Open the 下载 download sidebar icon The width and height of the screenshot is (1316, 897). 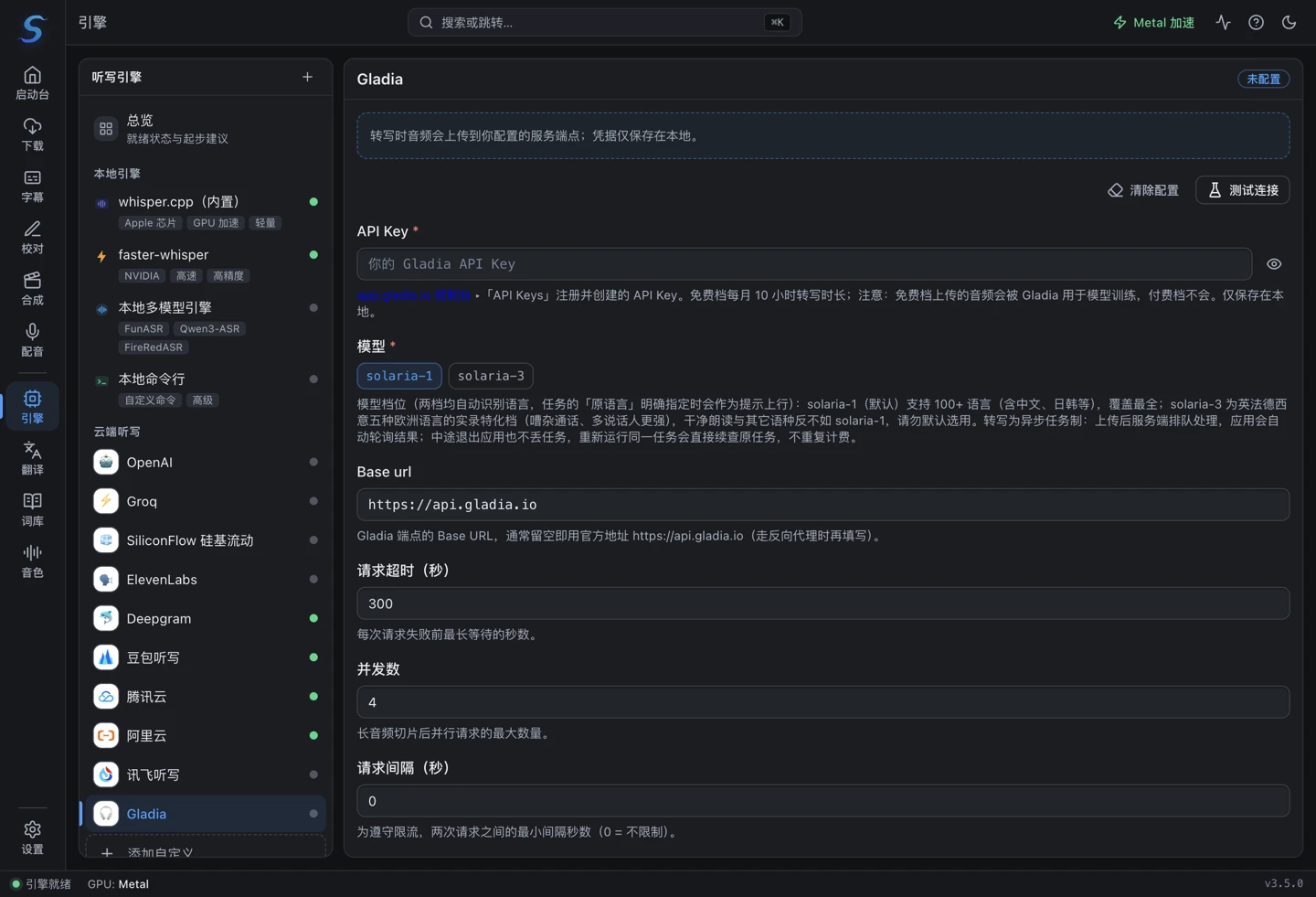point(32,134)
